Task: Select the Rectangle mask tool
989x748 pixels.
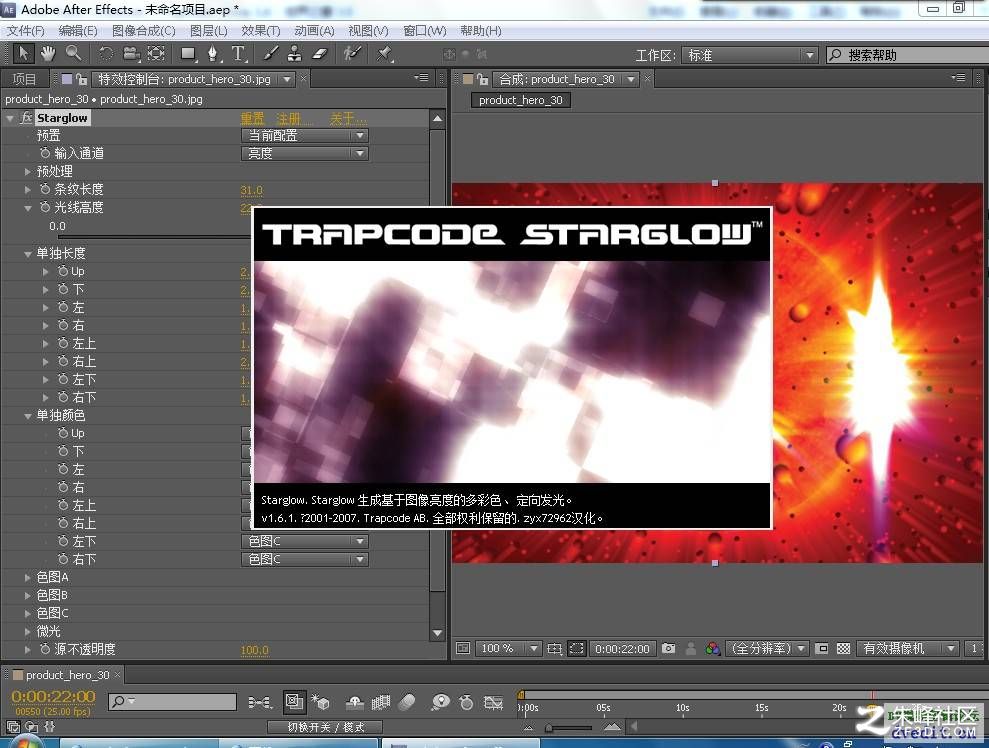Action: (188, 54)
